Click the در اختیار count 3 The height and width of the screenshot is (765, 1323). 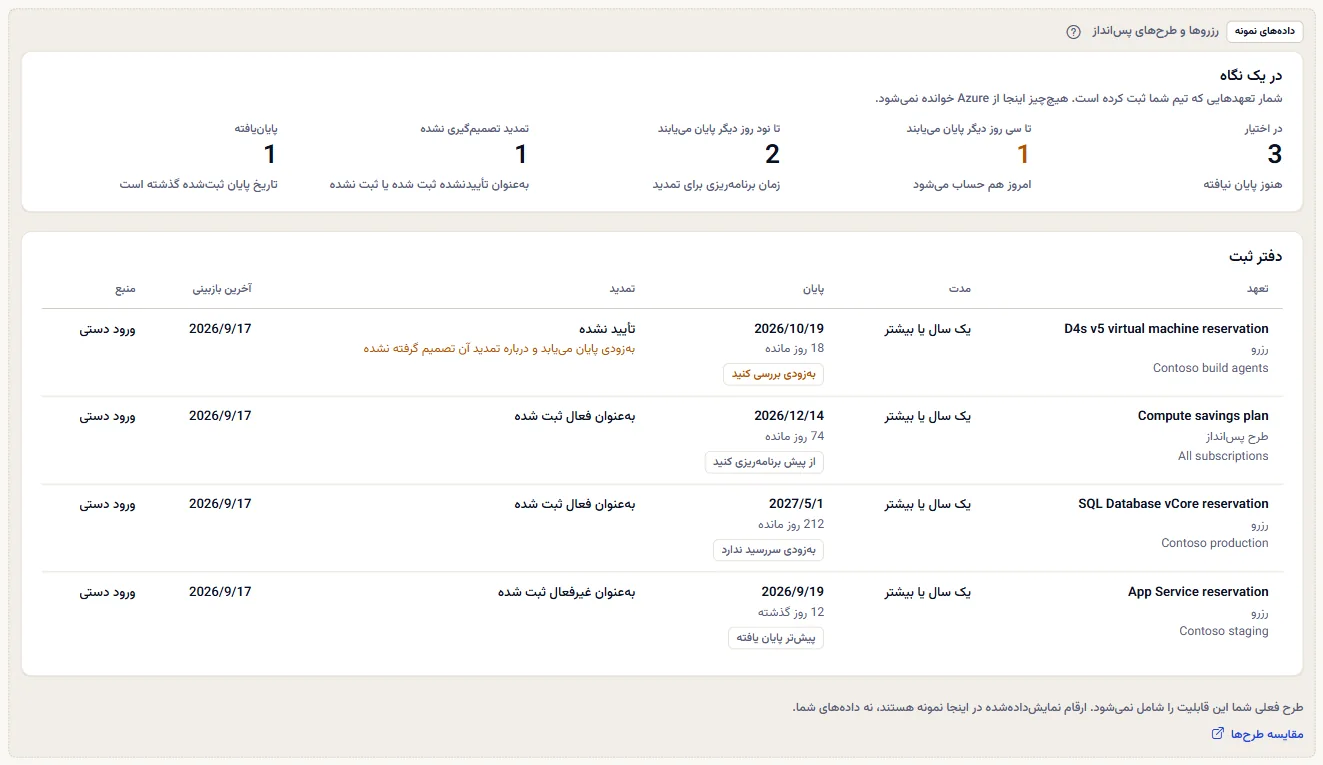coord(1274,154)
